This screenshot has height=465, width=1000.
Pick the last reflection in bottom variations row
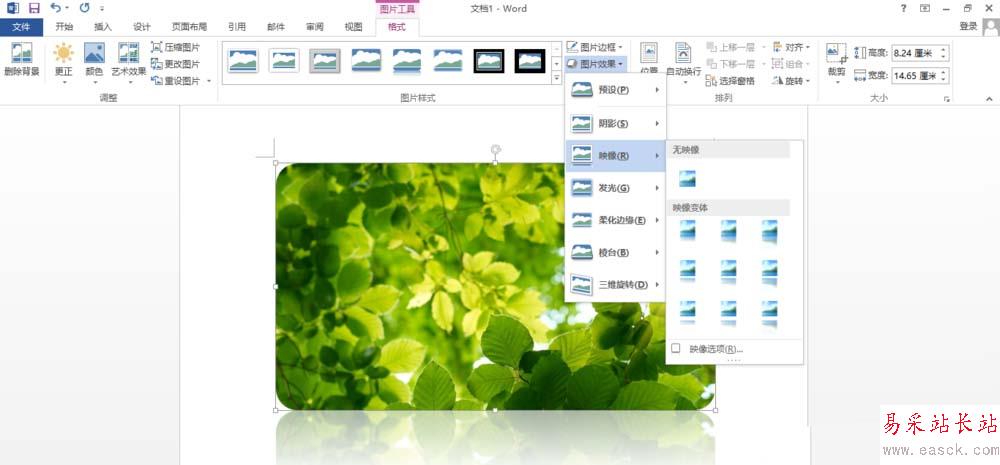769,313
